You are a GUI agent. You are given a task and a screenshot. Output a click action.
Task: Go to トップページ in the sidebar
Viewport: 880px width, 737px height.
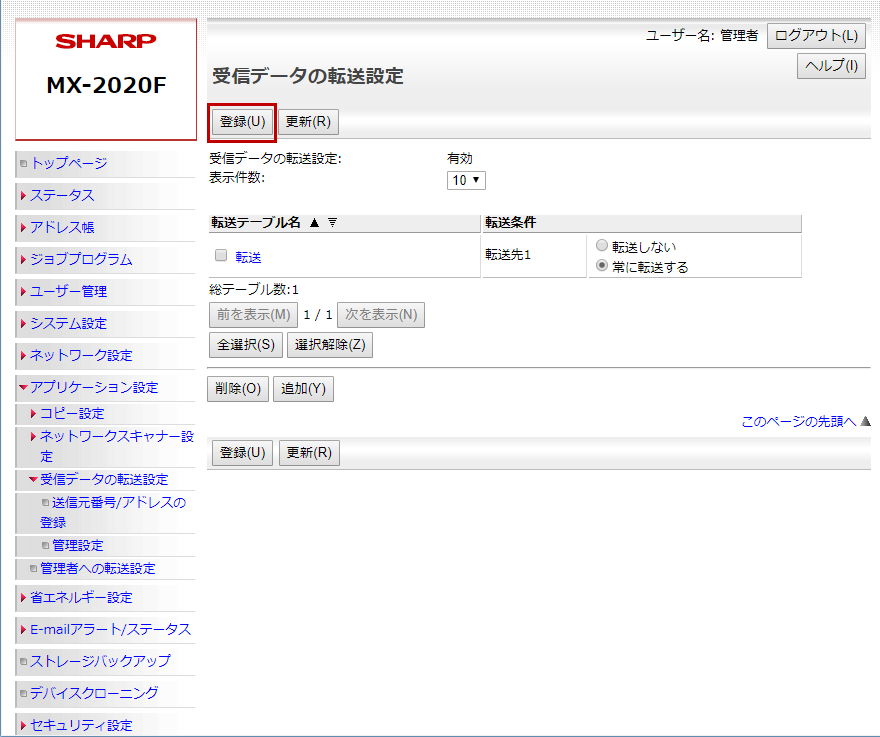(x=68, y=163)
